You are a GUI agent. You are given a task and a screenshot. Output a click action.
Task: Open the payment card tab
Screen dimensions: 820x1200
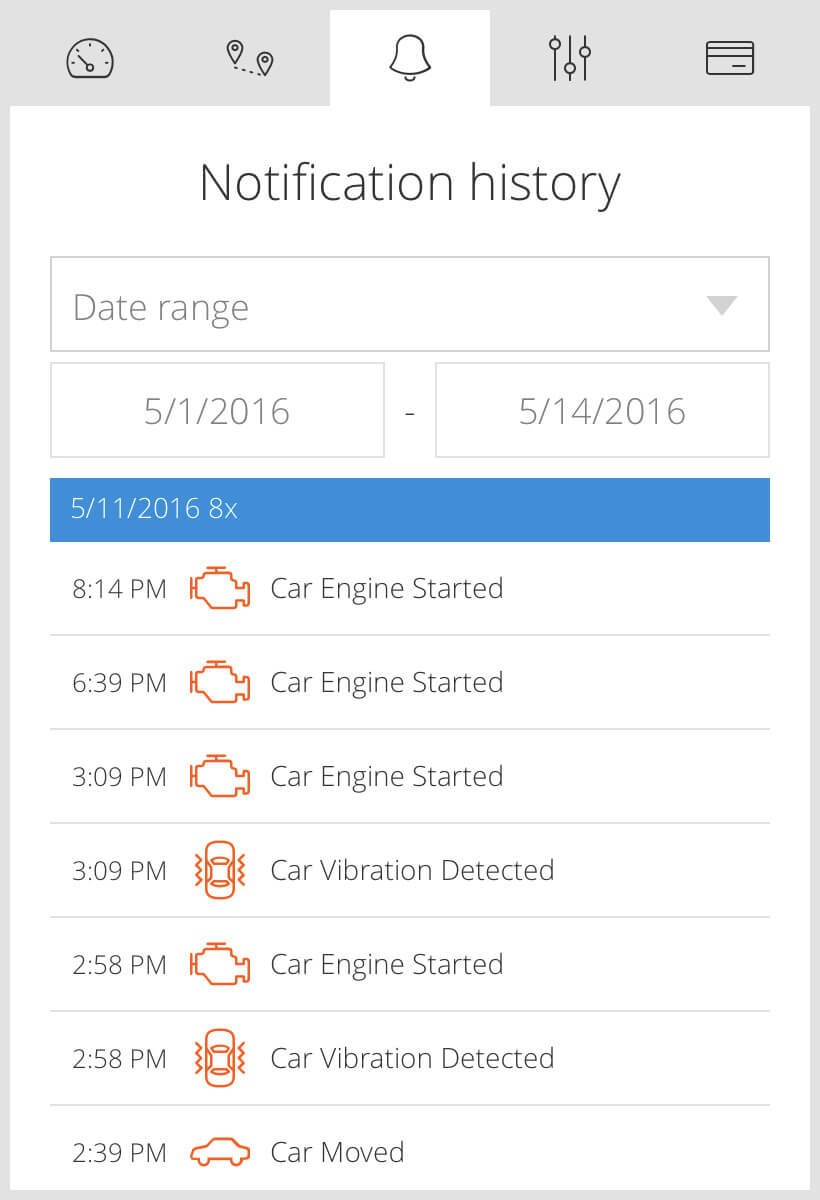click(x=730, y=58)
